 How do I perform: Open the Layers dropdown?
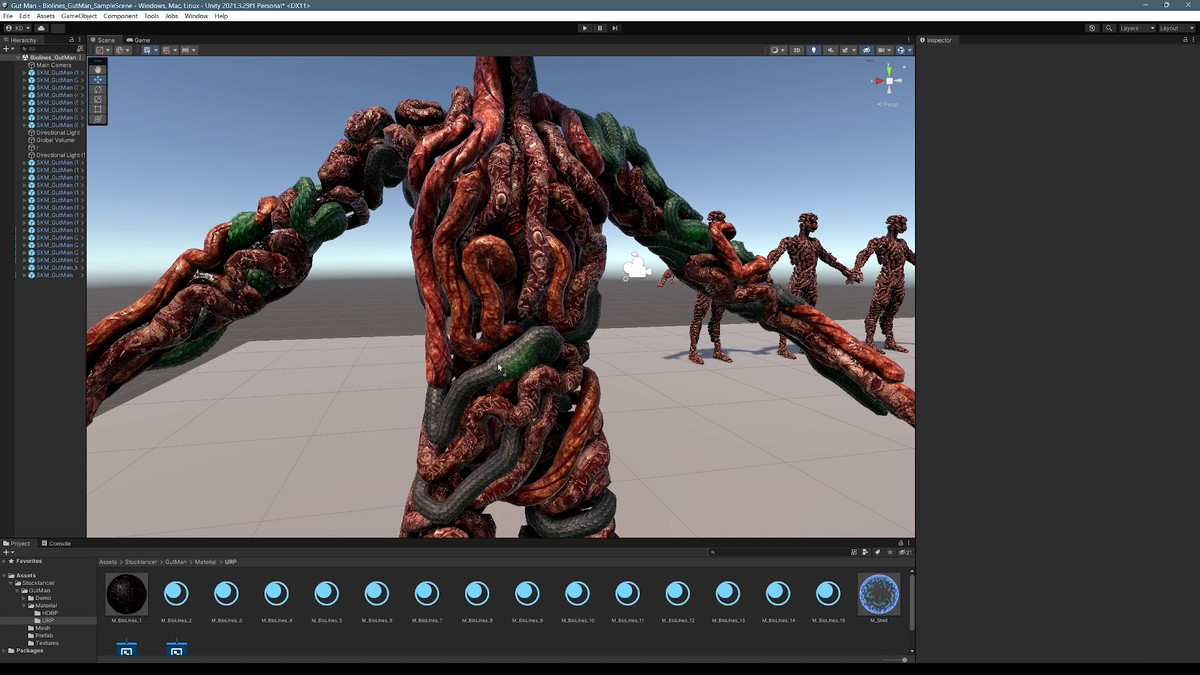(x=1136, y=28)
